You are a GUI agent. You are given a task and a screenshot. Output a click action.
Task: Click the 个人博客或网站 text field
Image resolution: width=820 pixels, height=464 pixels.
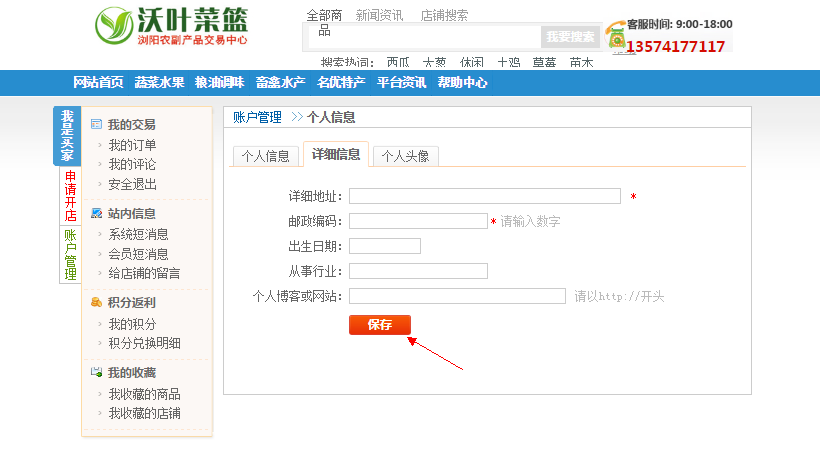click(x=457, y=296)
